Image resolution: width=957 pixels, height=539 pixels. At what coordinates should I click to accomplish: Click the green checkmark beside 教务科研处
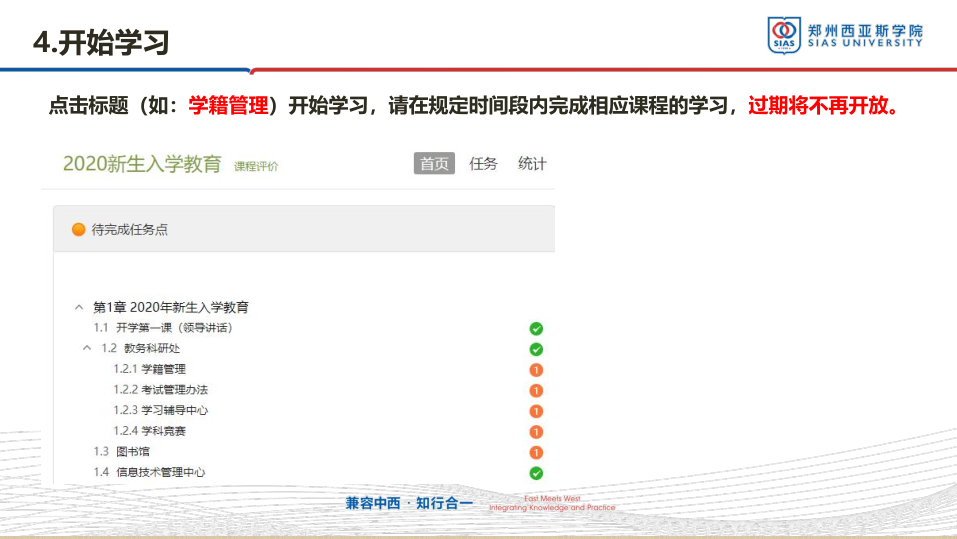[x=536, y=349]
